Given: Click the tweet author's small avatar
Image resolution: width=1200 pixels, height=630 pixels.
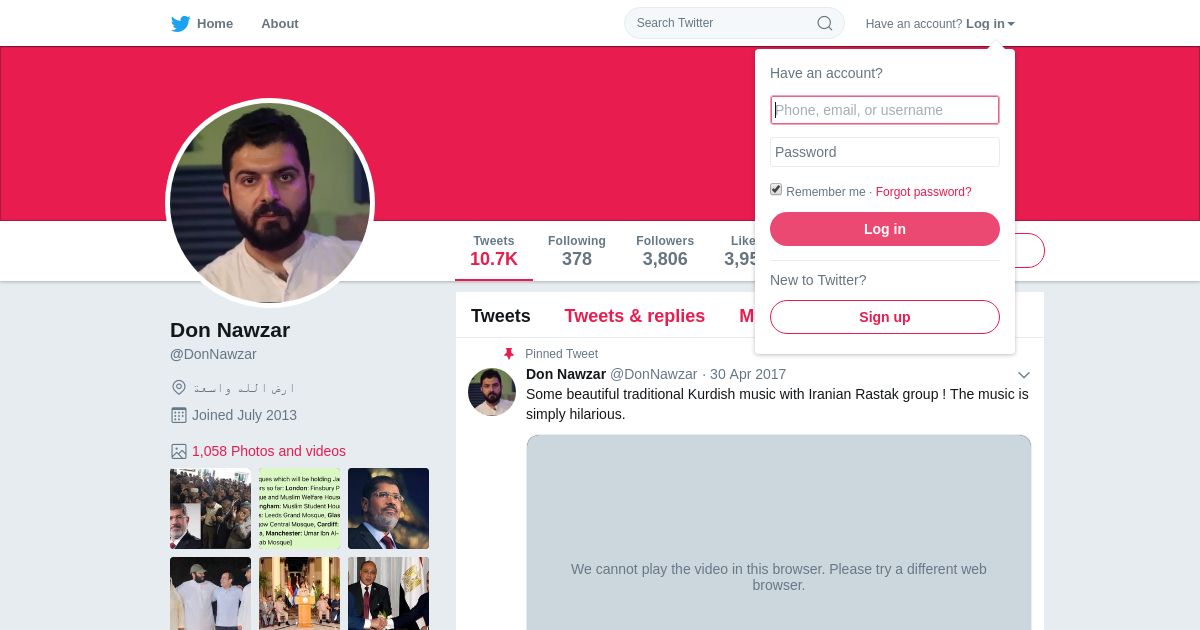Looking at the screenshot, I should point(492,392).
